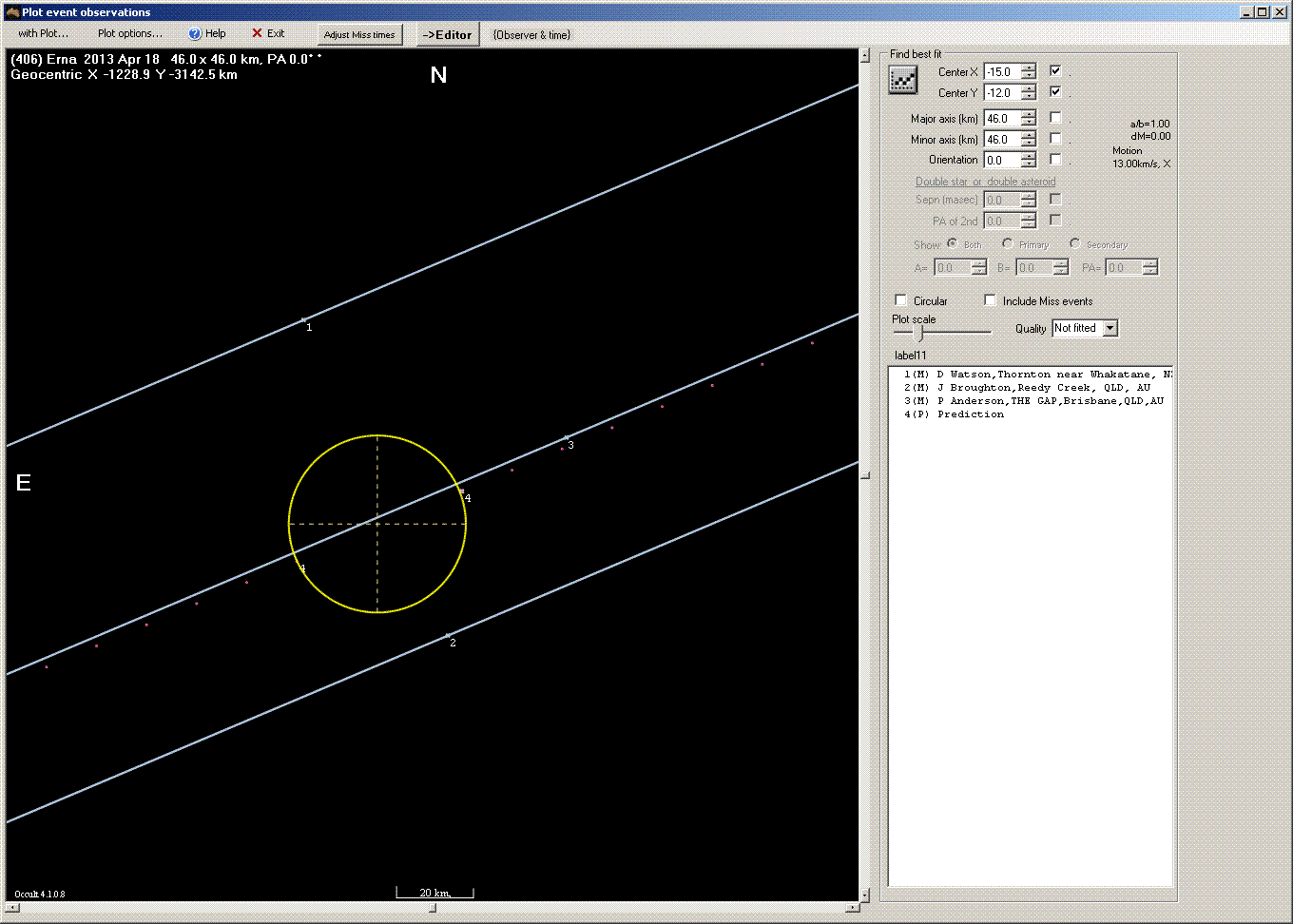The image size is (1293, 924).
Task: Click the '20 km.' scale bar label
Action: click(434, 893)
